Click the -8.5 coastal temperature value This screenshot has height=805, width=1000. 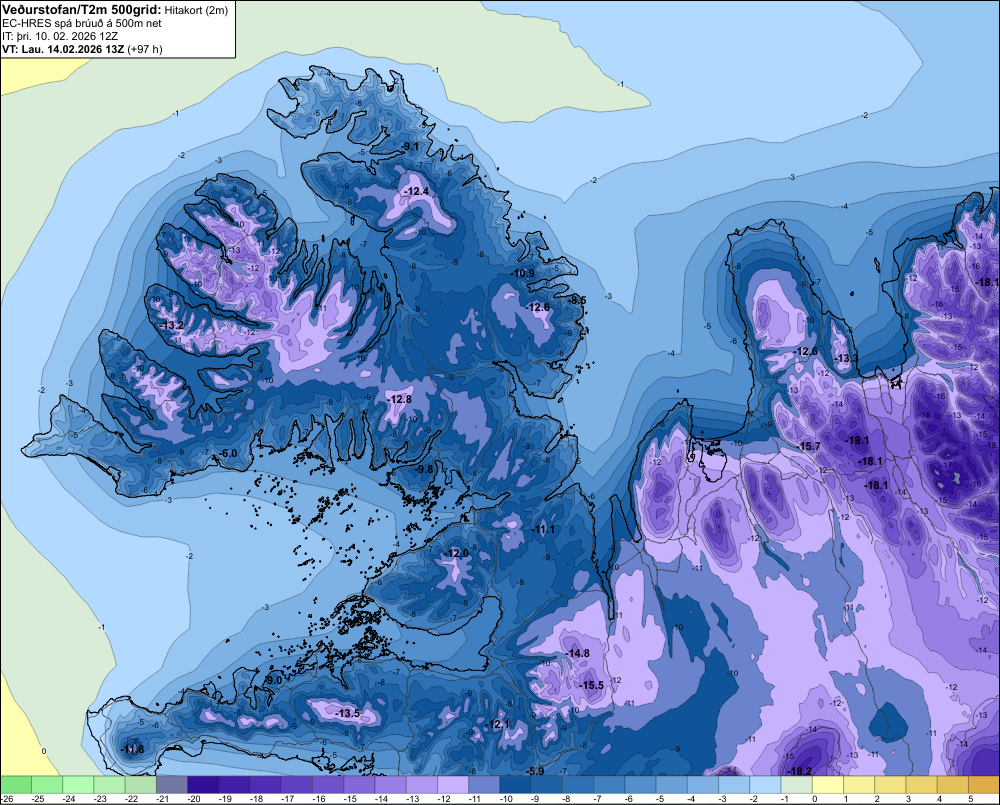click(578, 300)
